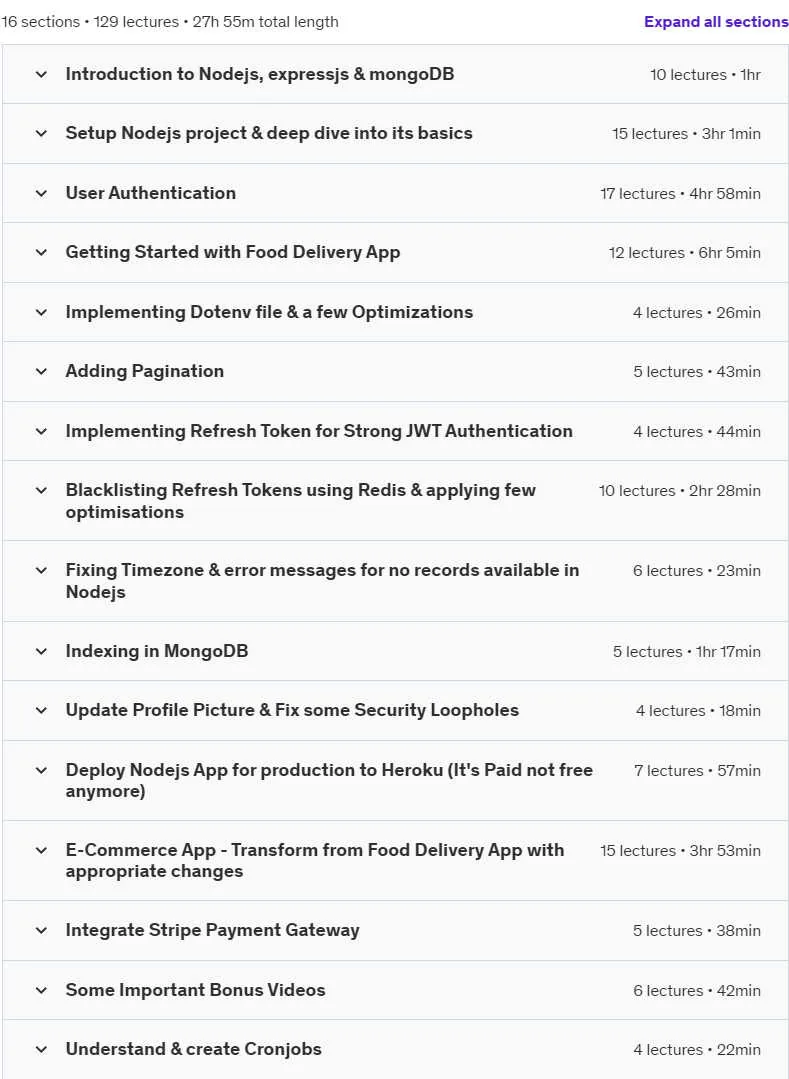Expand chevron for Understand & create Cronjobs
This screenshot has height=1079, width=789.
41,1049
